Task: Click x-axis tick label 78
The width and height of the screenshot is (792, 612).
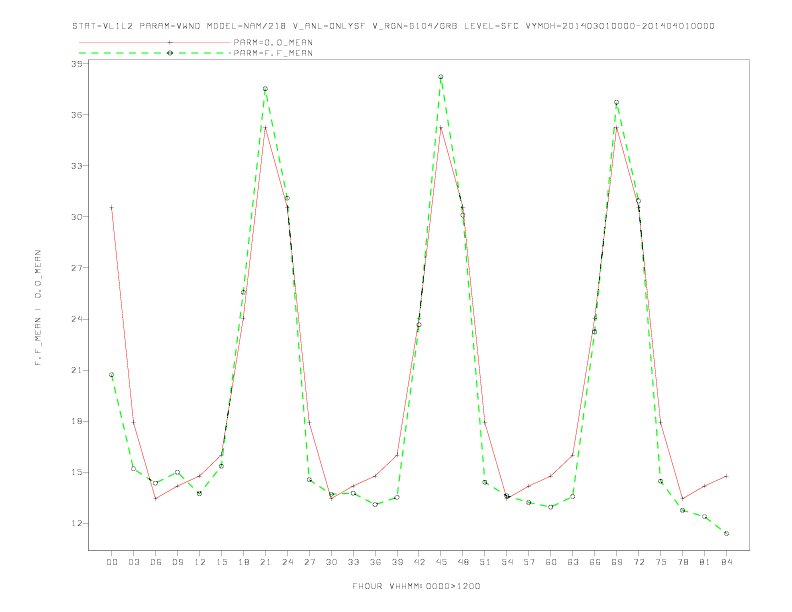Action: [682, 562]
